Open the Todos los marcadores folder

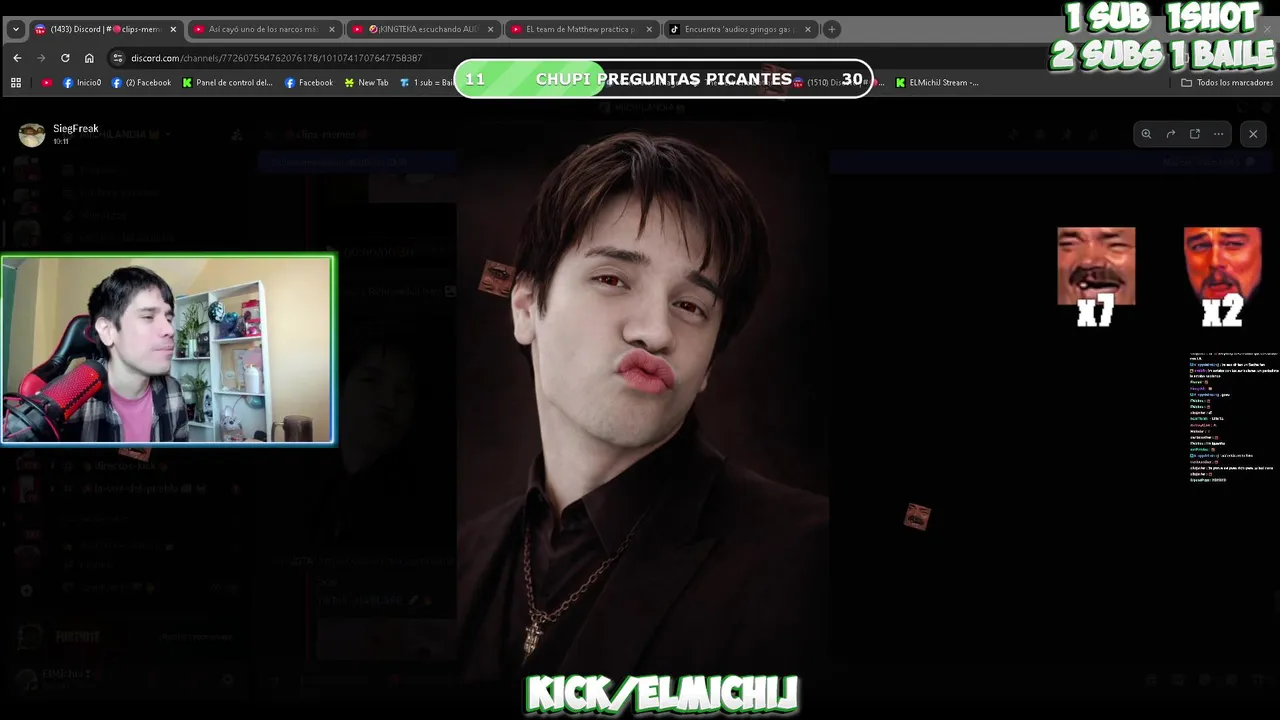pos(1227,83)
